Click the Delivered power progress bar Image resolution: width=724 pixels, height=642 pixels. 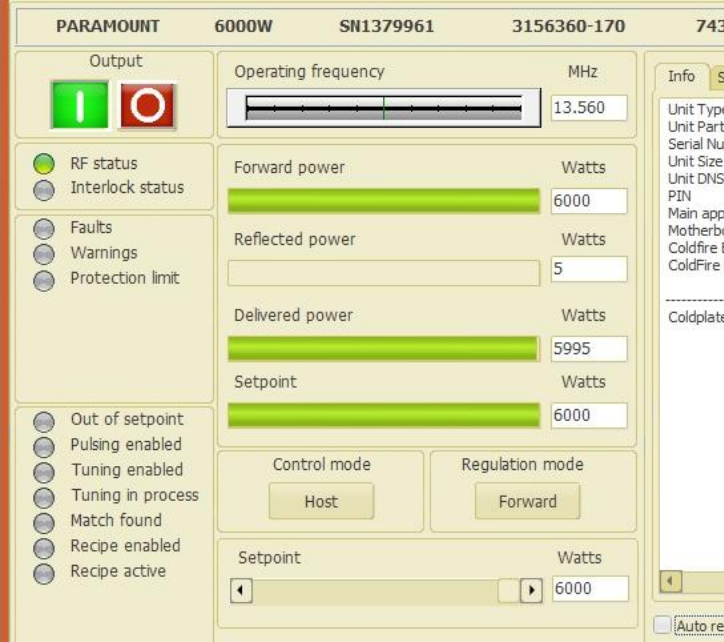[x=384, y=349]
